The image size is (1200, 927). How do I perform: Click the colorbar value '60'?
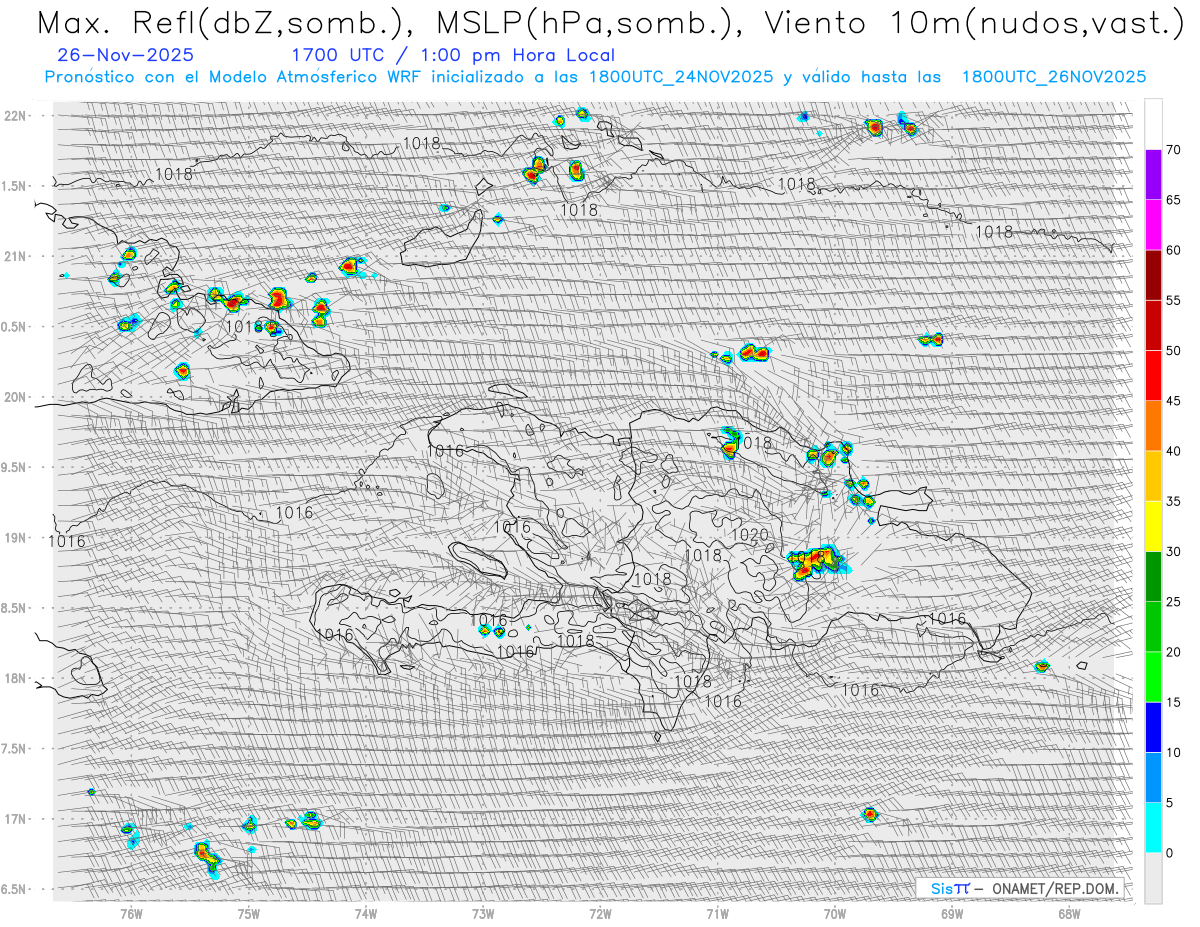coord(1173,250)
